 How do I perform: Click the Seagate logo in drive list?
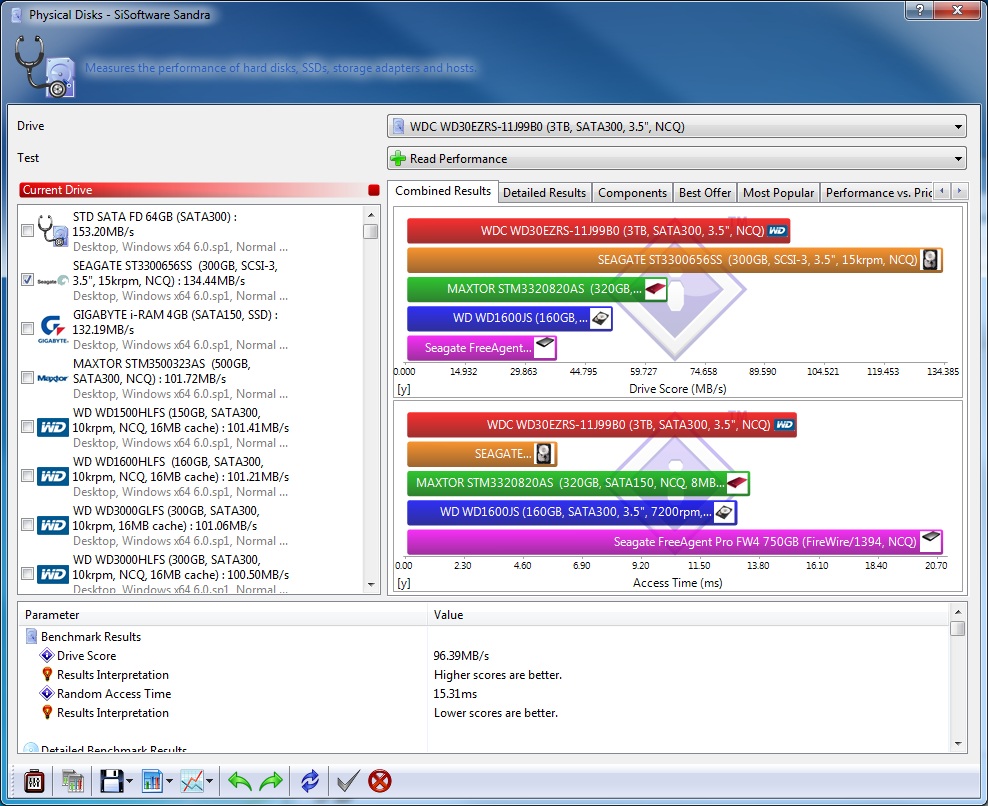(x=53, y=280)
